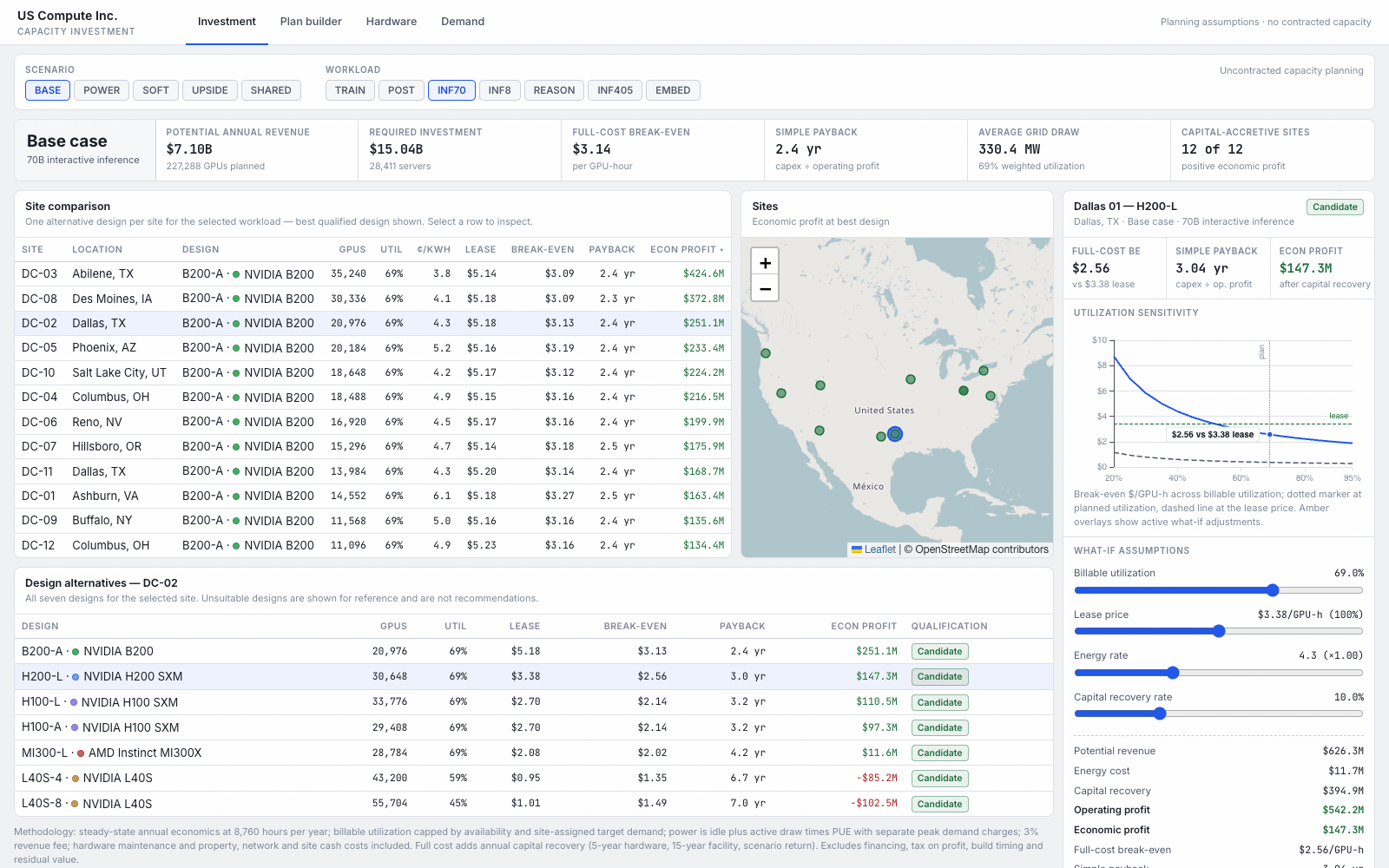Click Candidate badge in Dallas 01 panel header

tap(1335, 207)
